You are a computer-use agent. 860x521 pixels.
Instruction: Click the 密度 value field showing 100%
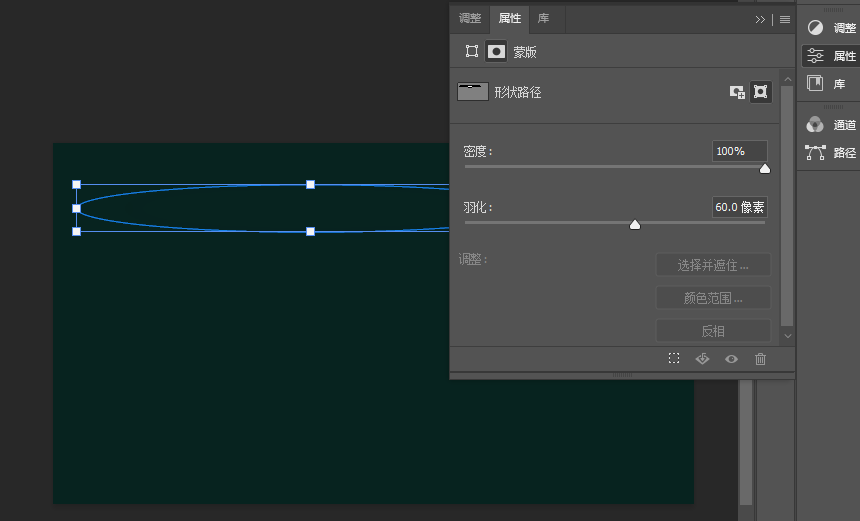pyautogui.click(x=739, y=151)
